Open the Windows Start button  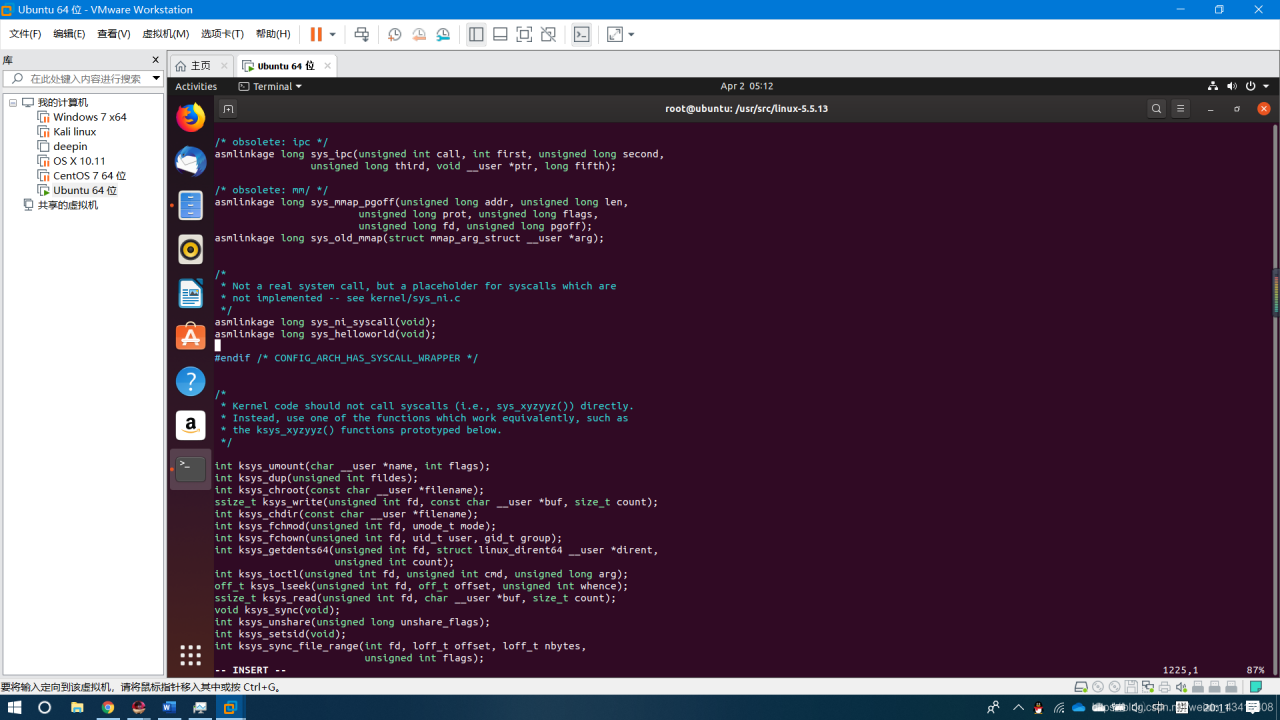15,707
